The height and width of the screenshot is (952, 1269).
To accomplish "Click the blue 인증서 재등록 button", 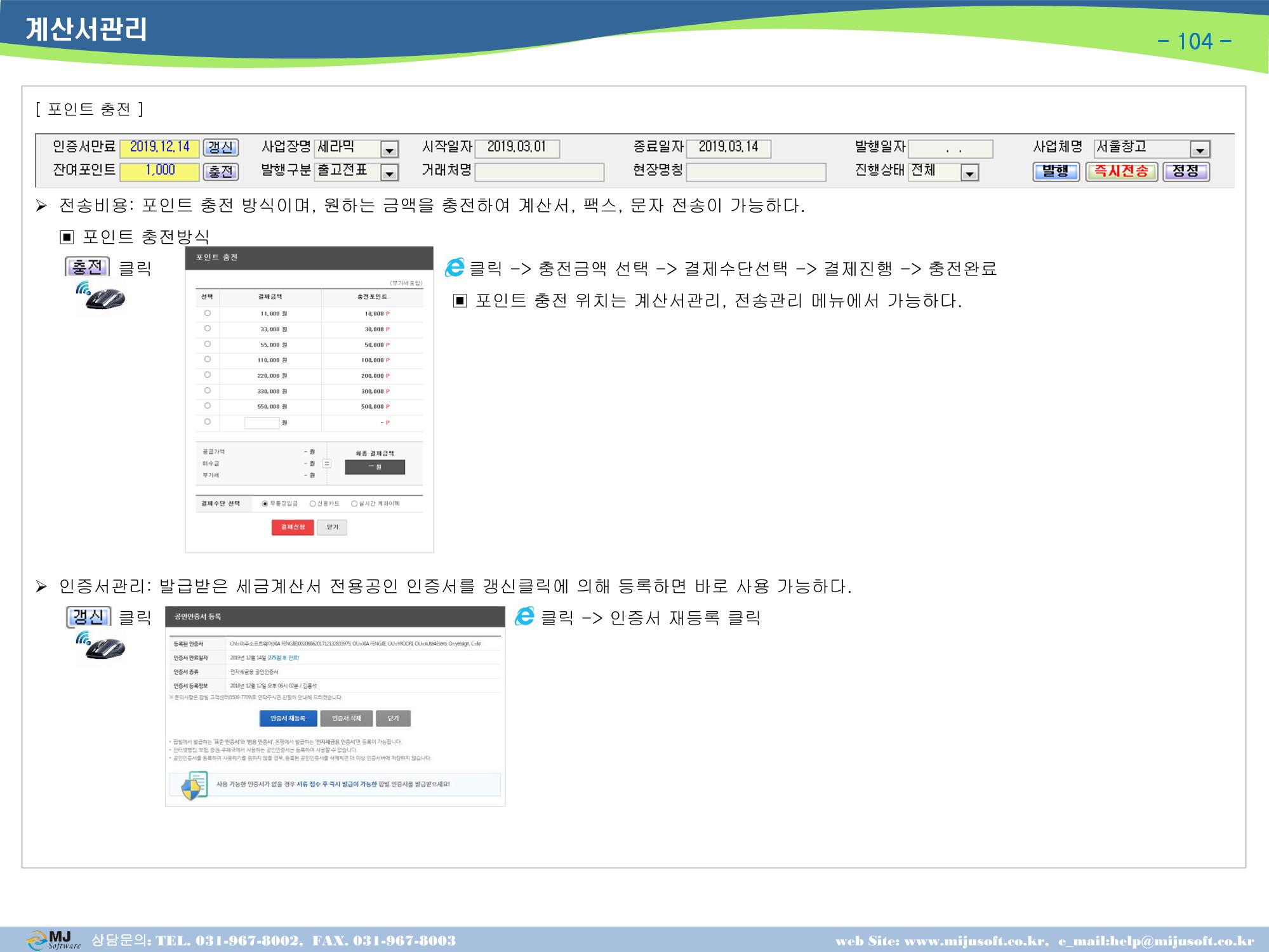I will [288, 718].
